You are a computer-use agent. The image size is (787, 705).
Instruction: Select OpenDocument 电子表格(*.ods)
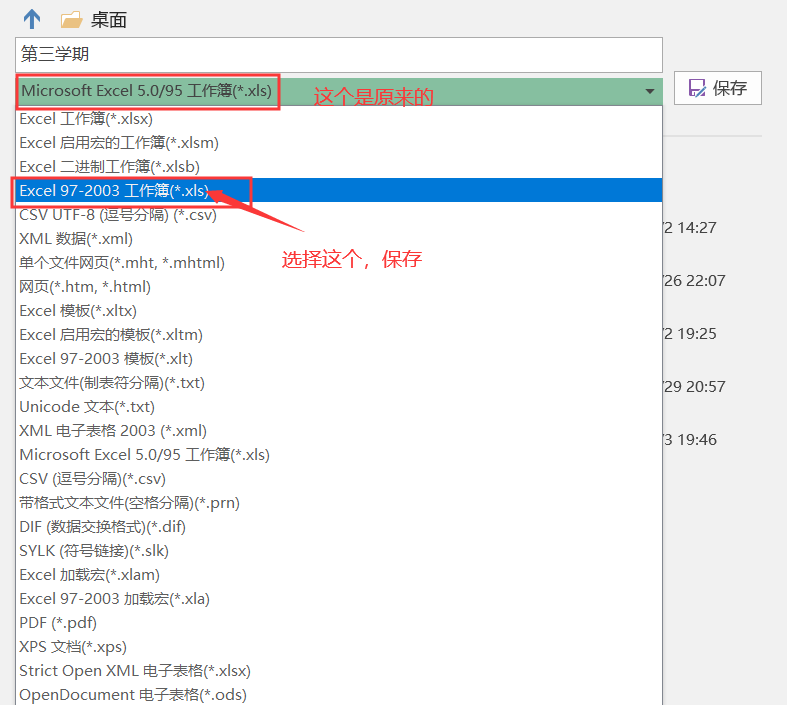339,695
